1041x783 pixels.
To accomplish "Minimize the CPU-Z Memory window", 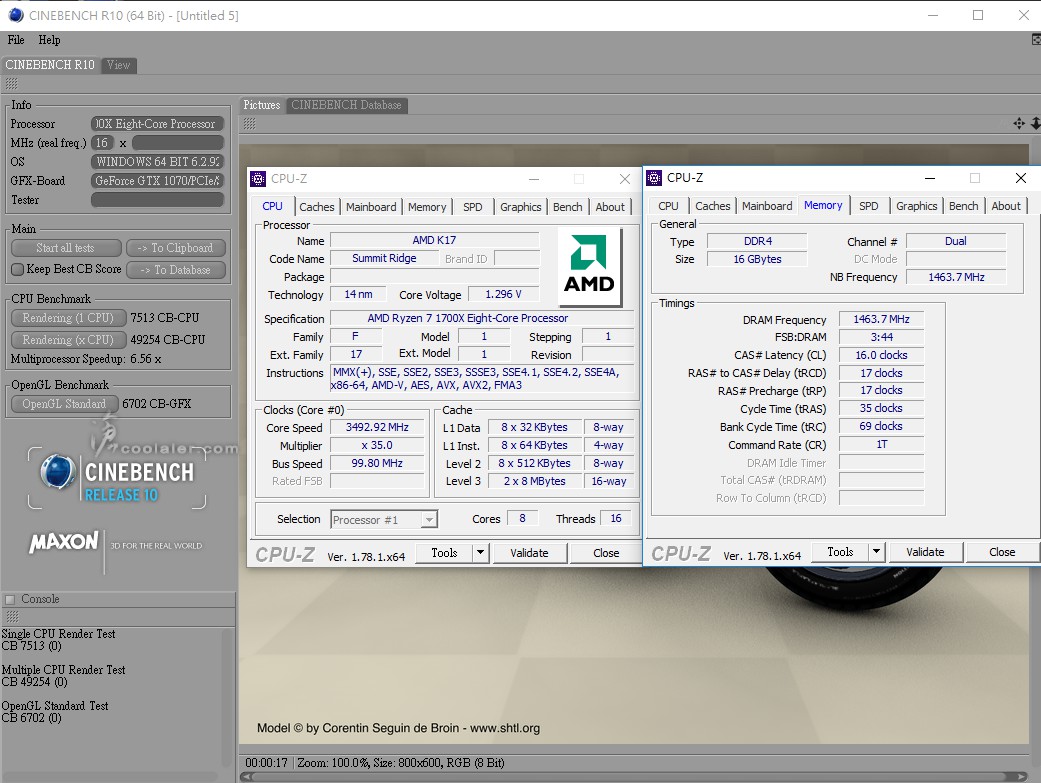I will (x=930, y=178).
